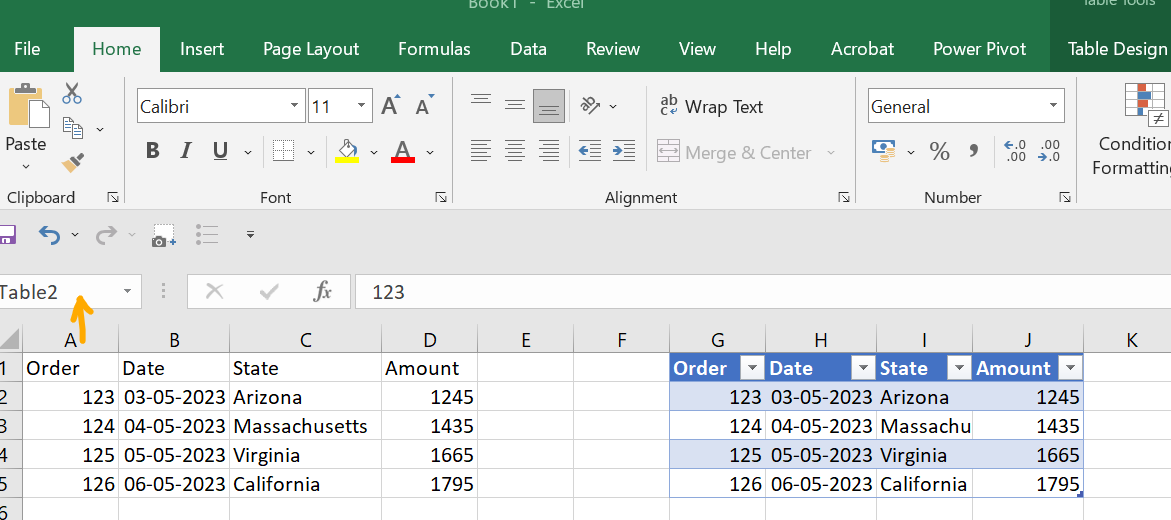Increase font size with the larger A icon
1171x520 pixels.
390,106
